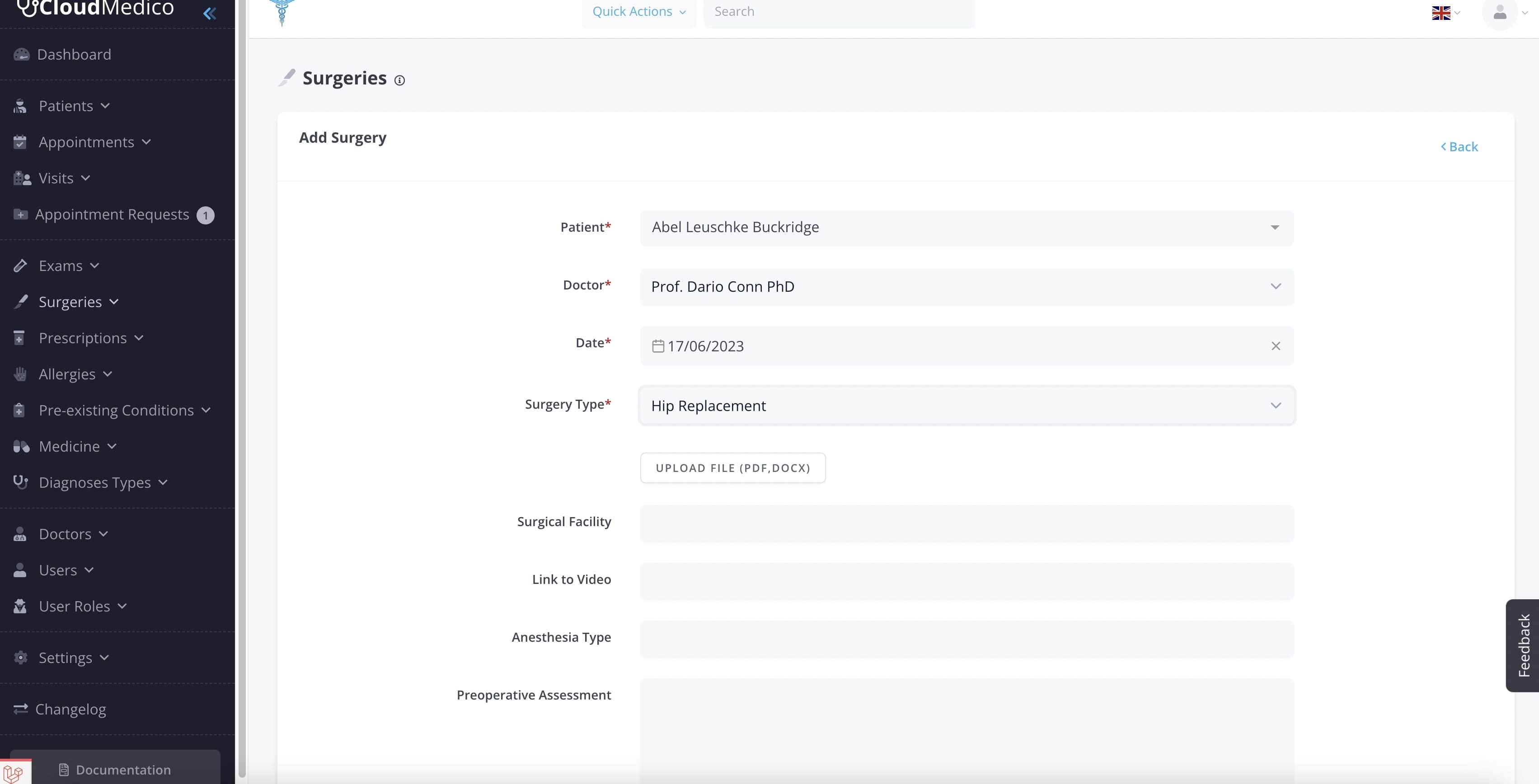
Task: Open the Feedback side tab
Action: pos(1524,645)
